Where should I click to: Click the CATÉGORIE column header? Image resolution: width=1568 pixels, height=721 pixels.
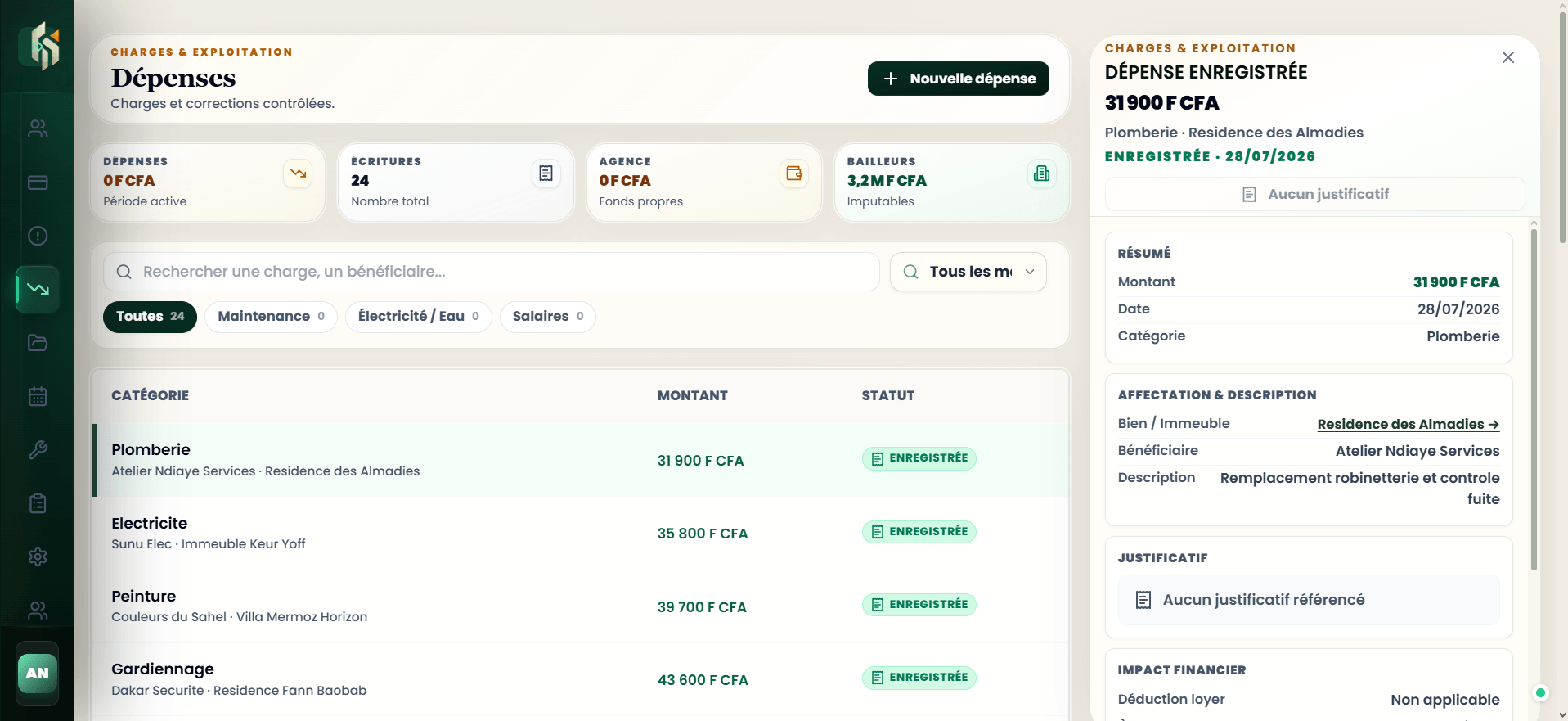pyautogui.click(x=150, y=395)
